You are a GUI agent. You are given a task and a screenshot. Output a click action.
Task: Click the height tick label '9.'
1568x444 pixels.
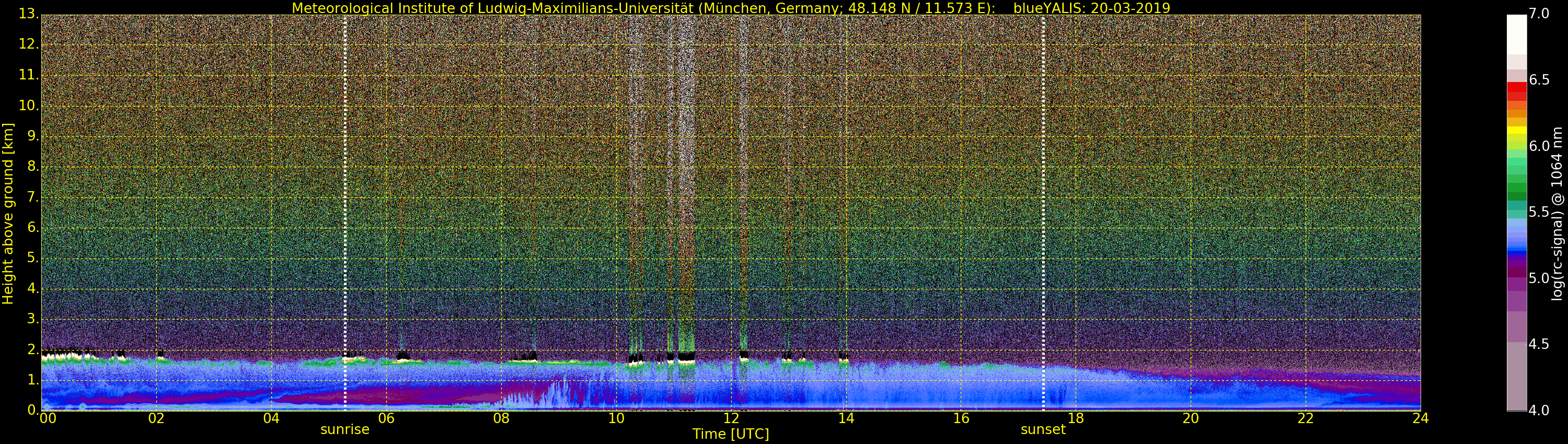[x=33, y=136]
